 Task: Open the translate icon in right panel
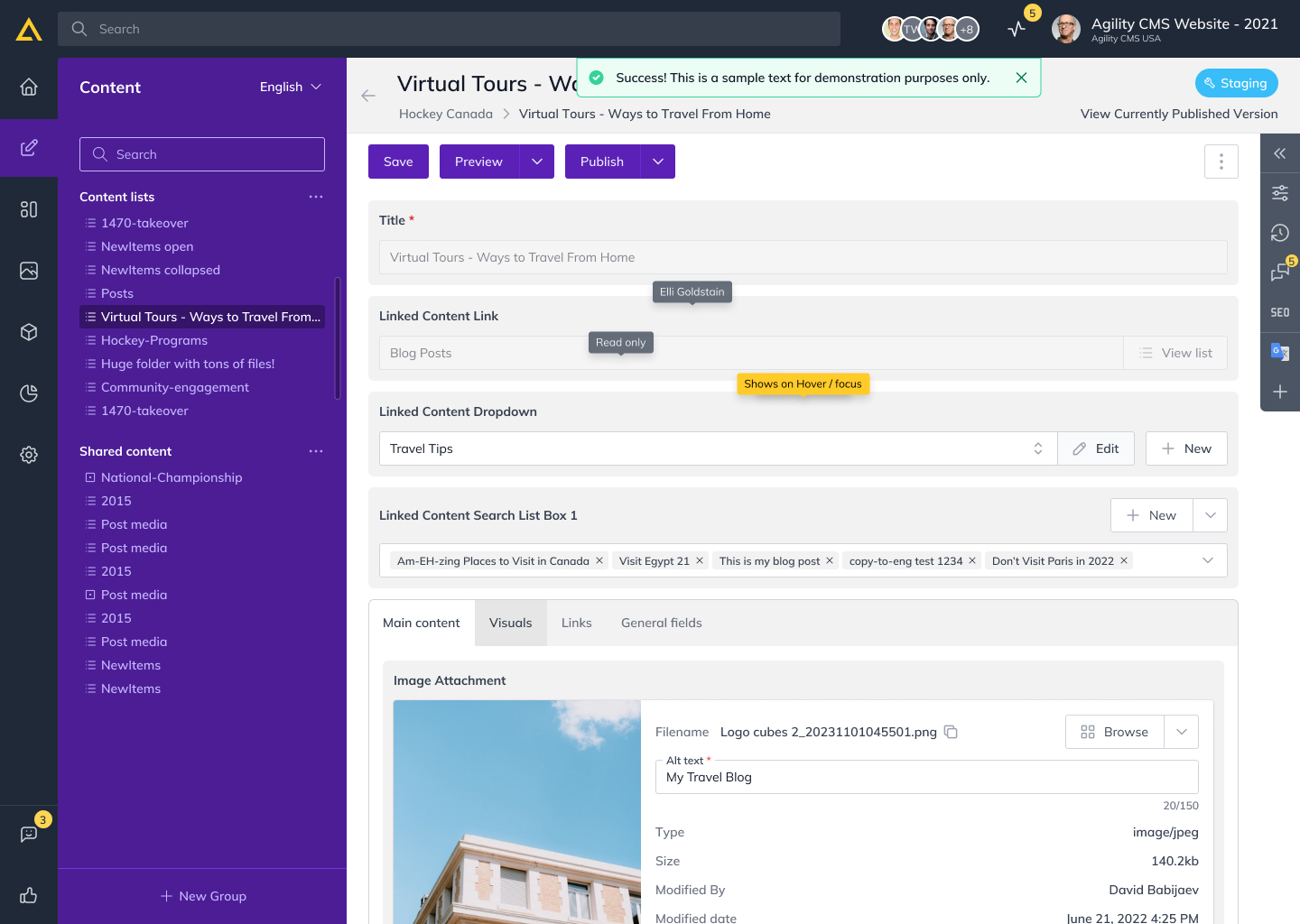point(1280,352)
